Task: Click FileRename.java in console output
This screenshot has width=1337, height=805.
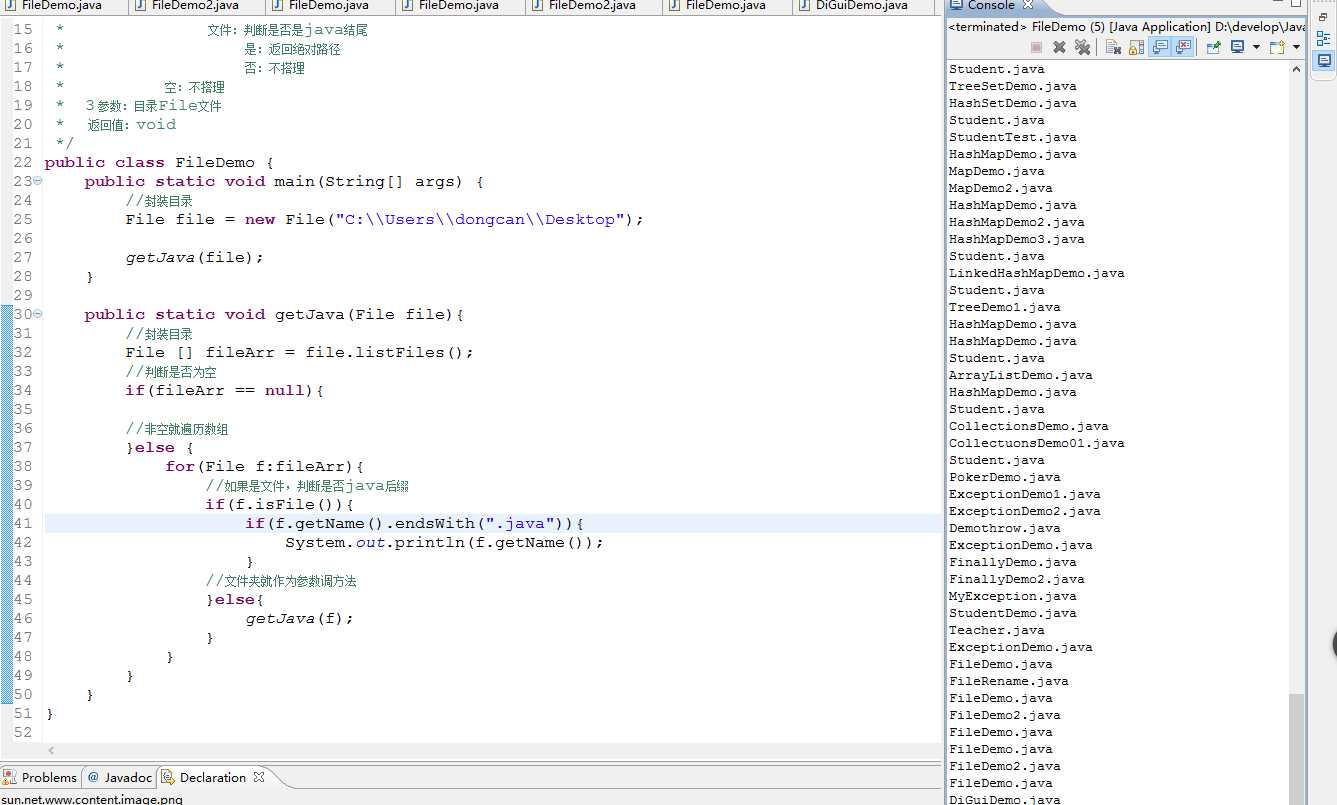Action: tap(1008, 681)
